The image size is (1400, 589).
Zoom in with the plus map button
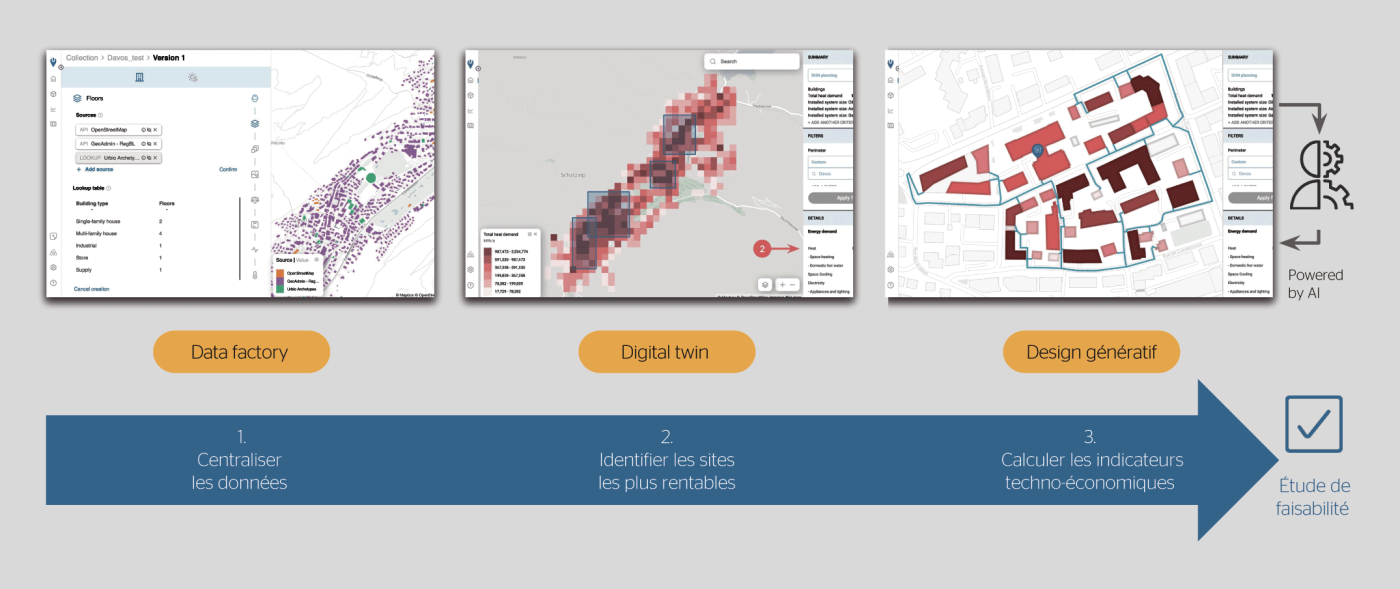[x=782, y=284]
